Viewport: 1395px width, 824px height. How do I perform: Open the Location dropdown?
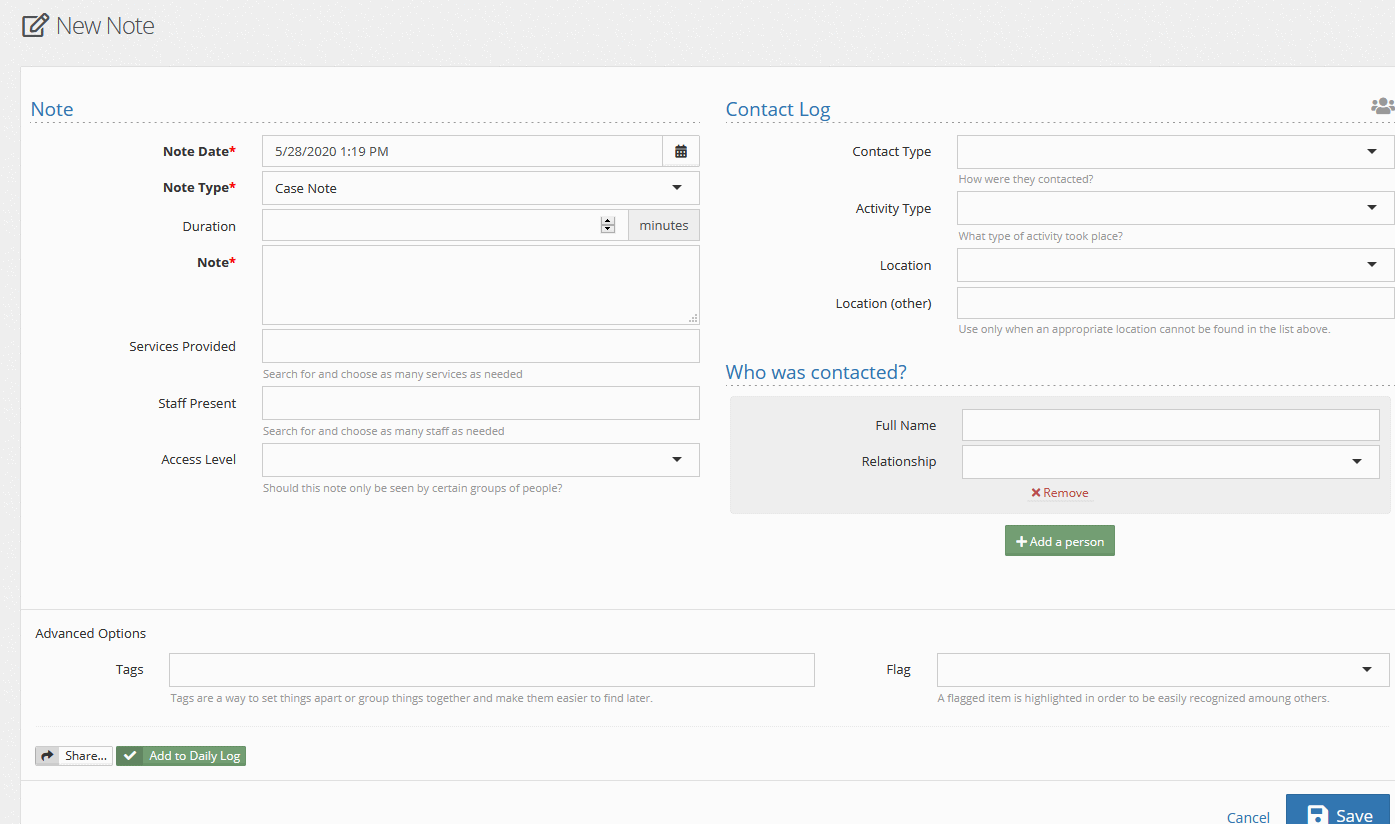tap(1371, 265)
